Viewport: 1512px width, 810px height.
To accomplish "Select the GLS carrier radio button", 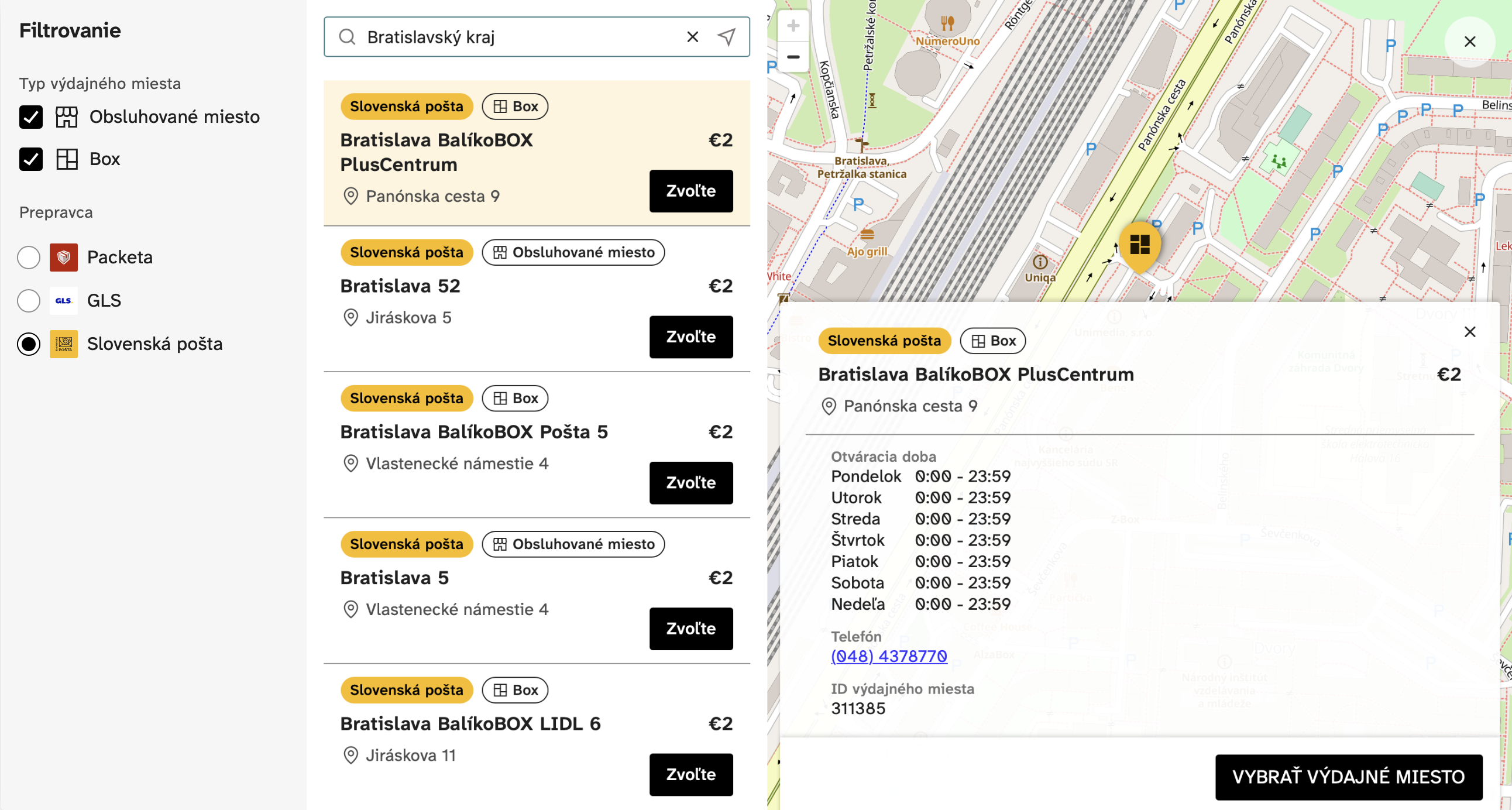I will (x=29, y=300).
